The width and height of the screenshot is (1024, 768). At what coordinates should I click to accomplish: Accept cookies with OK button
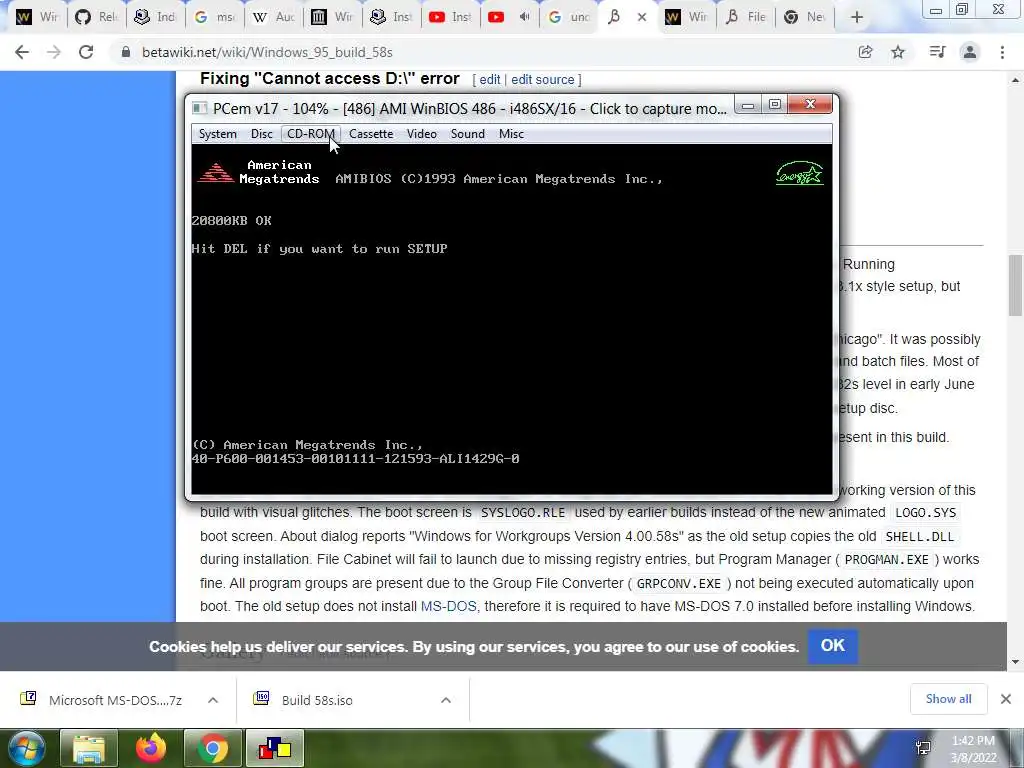pos(833,645)
